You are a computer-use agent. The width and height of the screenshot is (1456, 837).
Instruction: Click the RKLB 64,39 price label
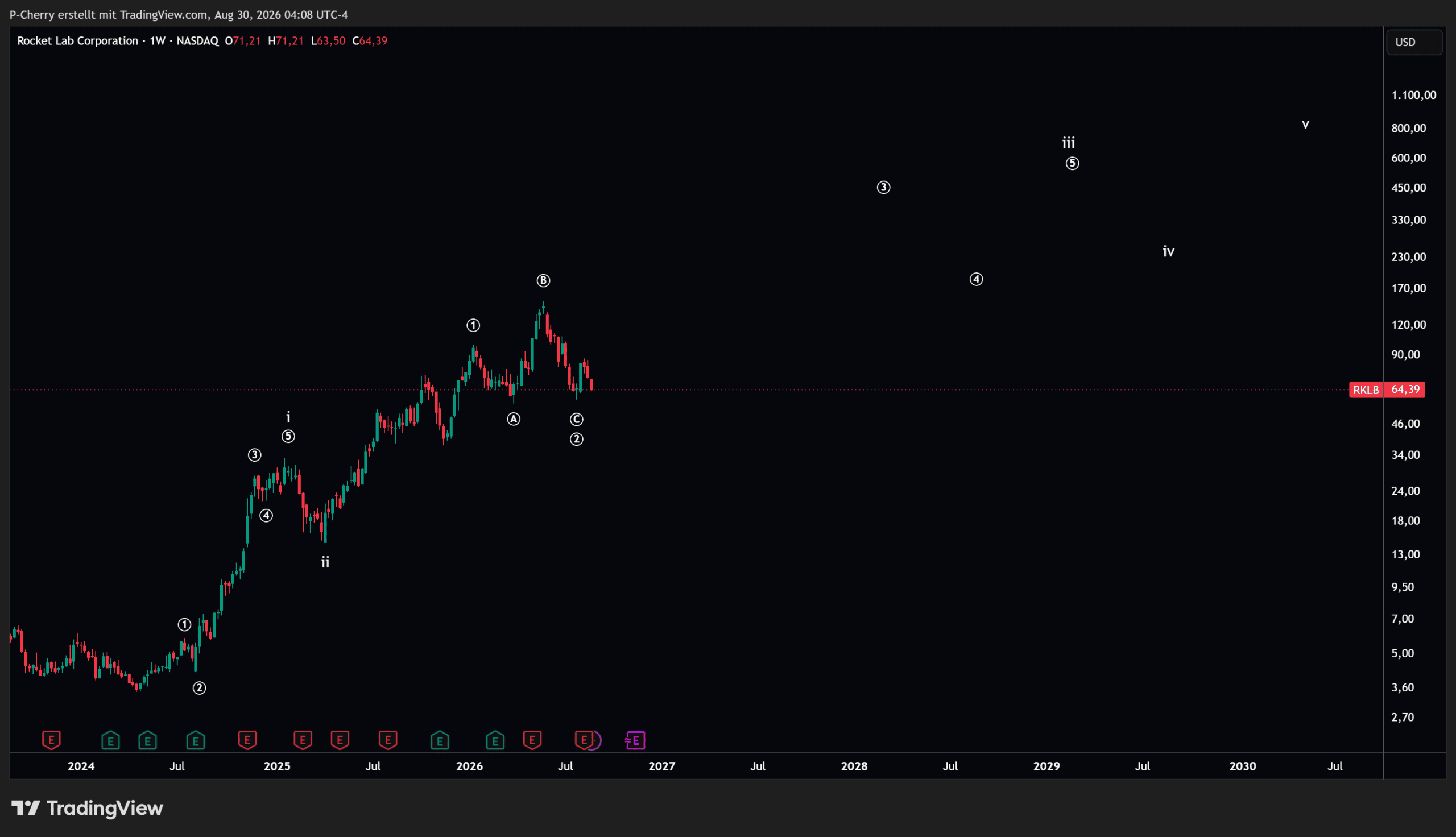pos(1387,390)
